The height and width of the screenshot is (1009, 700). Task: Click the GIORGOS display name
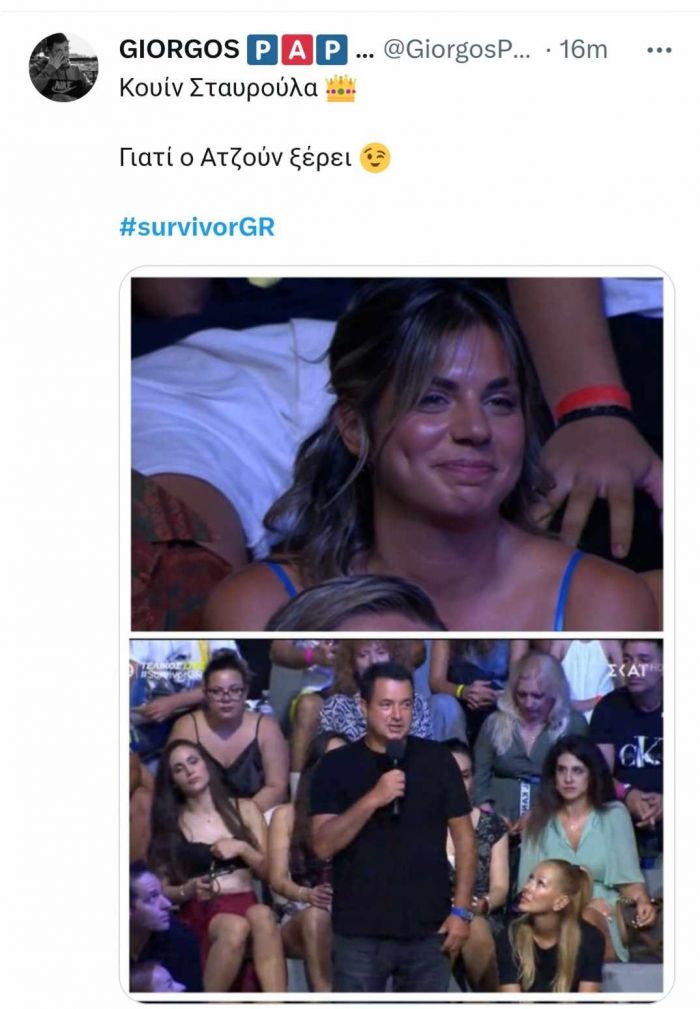click(x=179, y=50)
